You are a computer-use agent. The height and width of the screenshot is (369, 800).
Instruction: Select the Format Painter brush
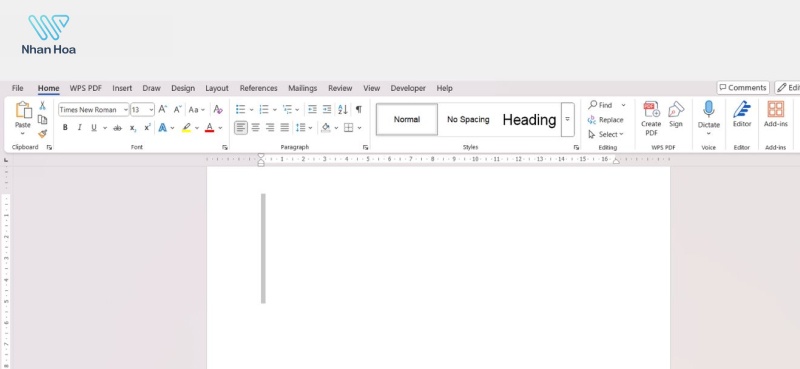pyautogui.click(x=42, y=133)
